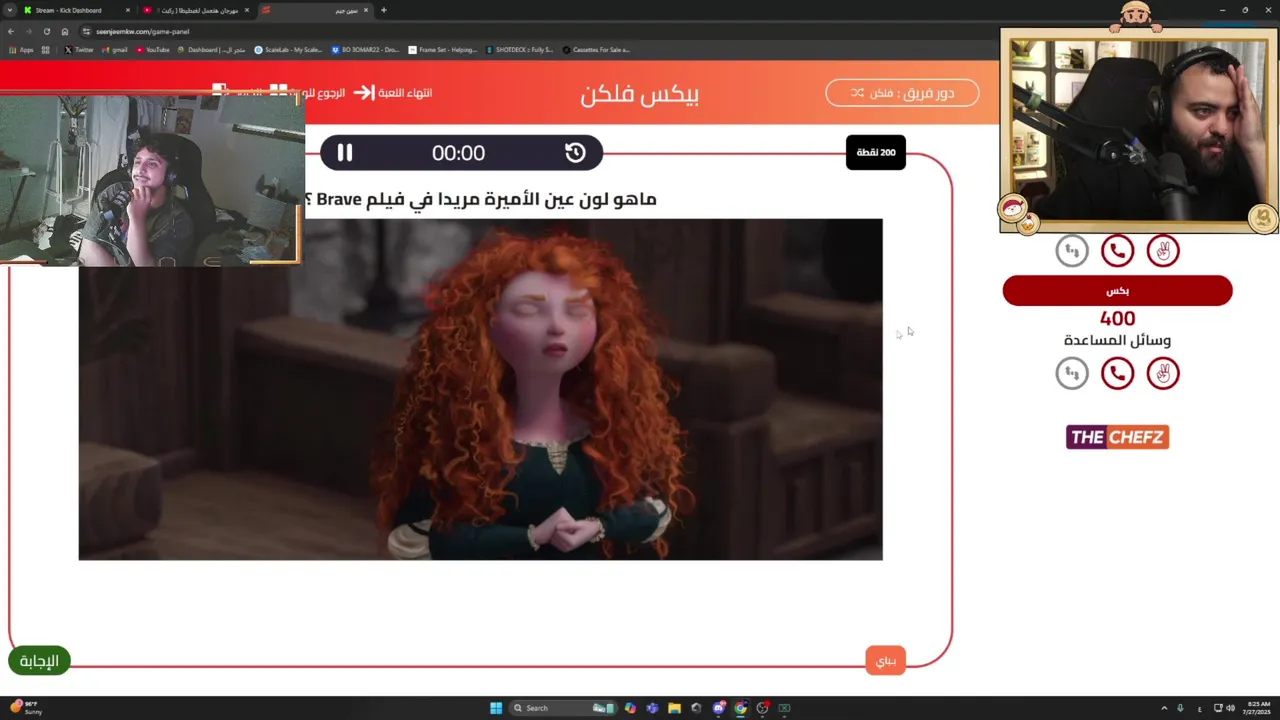
Task: Open the volume control in system tray
Action: point(1230,708)
